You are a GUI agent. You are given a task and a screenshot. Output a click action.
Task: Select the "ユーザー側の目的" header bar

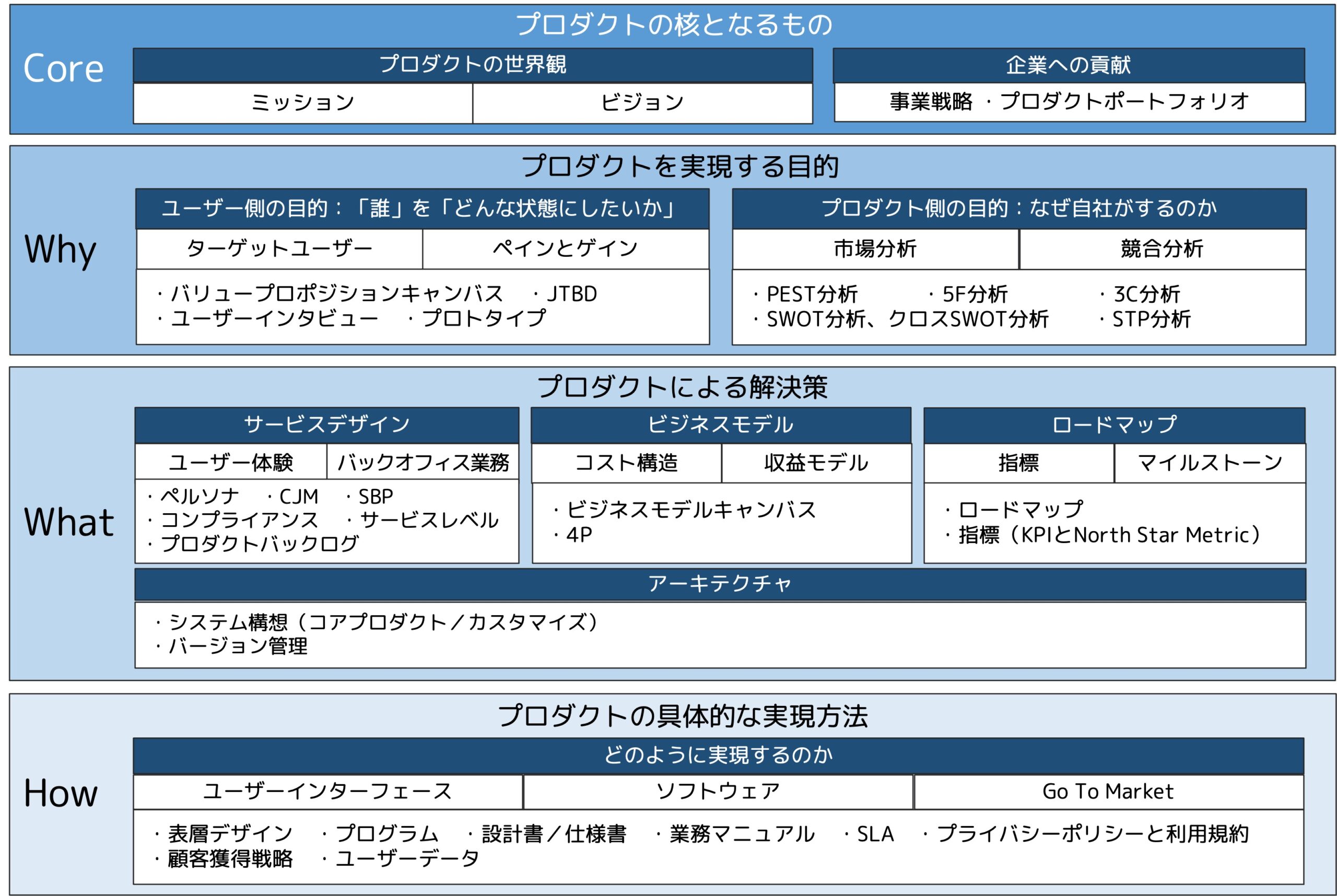(x=423, y=208)
